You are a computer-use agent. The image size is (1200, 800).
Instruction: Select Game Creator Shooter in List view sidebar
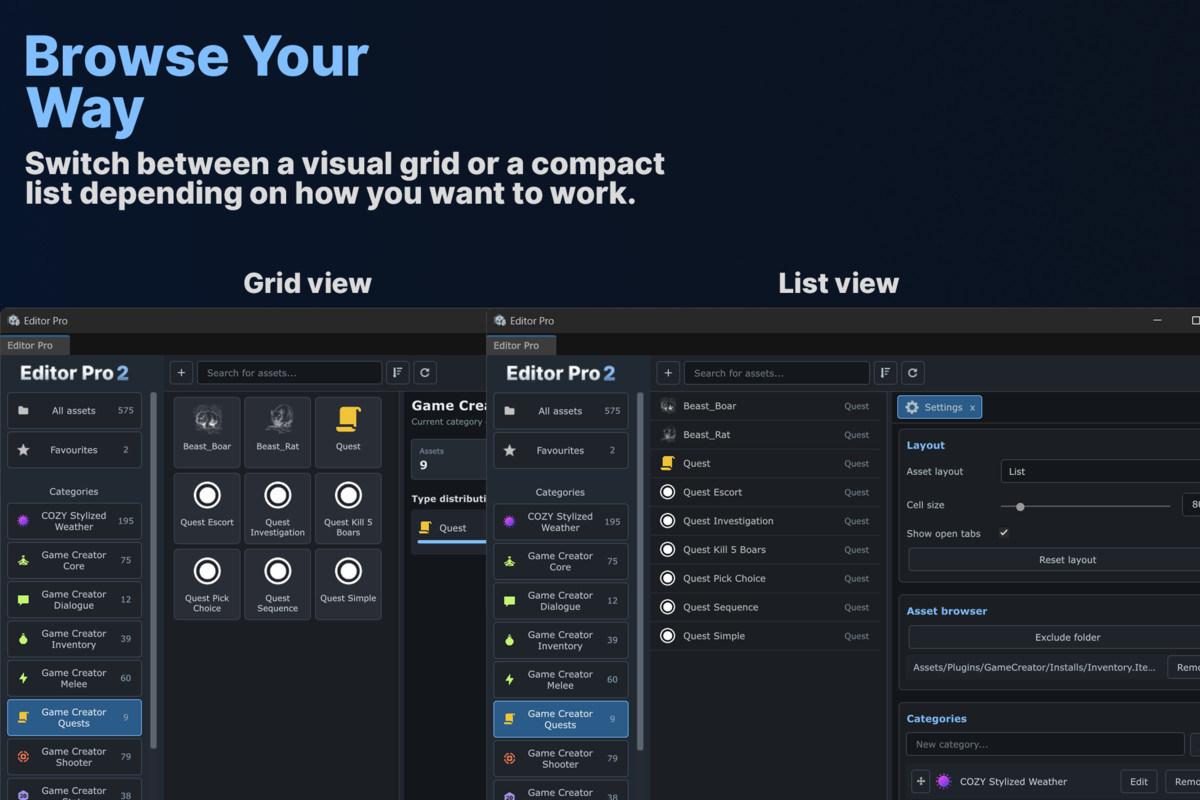pos(560,758)
